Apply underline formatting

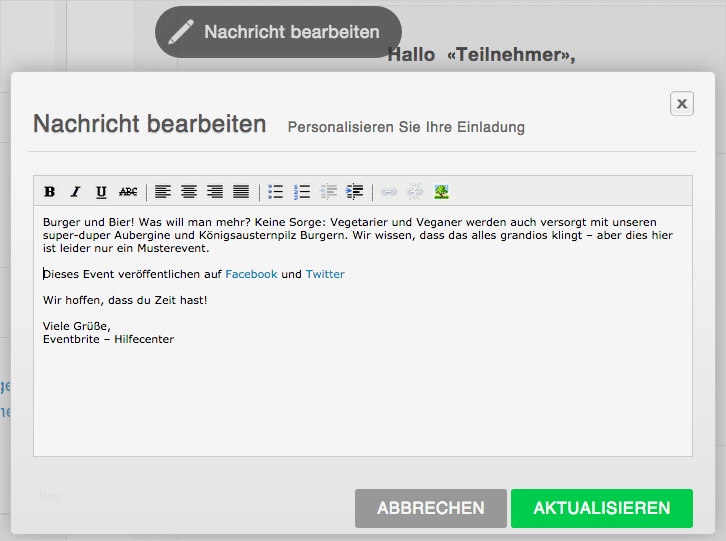point(101,191)
